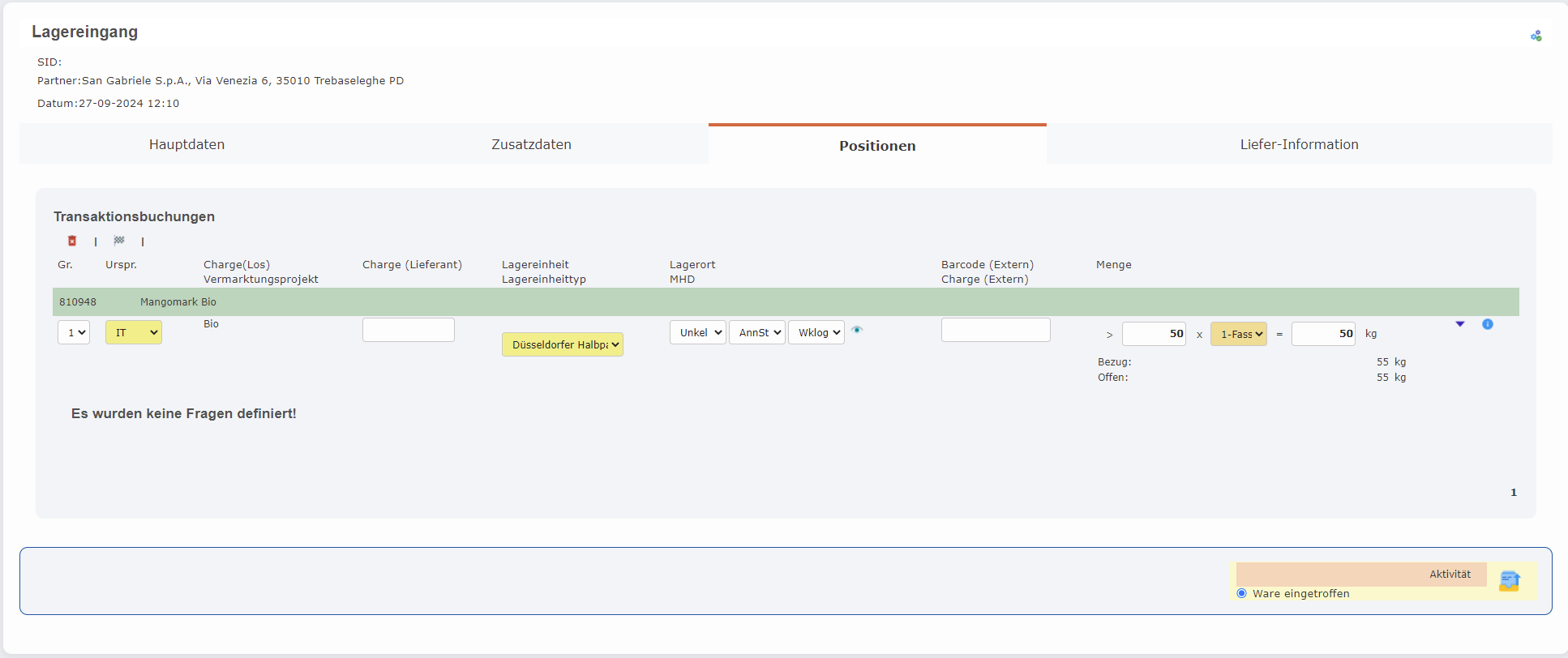The height and width of the screenshot is (658, 1568).
Task: Switch to the Hauptdaten tab
Action: [186, 144]
